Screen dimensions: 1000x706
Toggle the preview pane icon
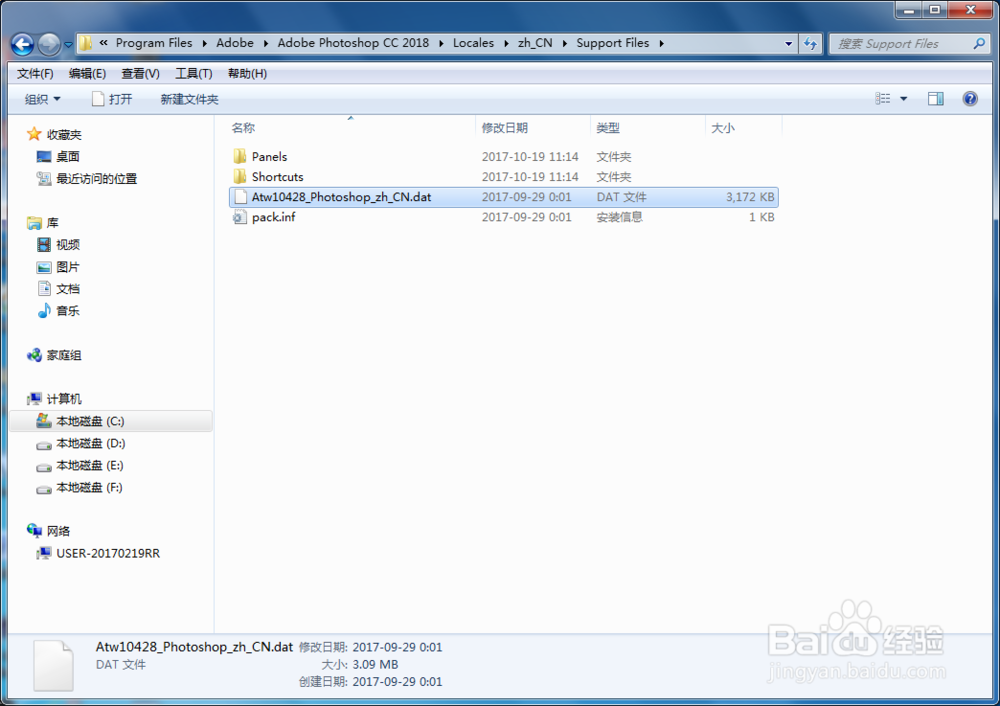[936, 98]
